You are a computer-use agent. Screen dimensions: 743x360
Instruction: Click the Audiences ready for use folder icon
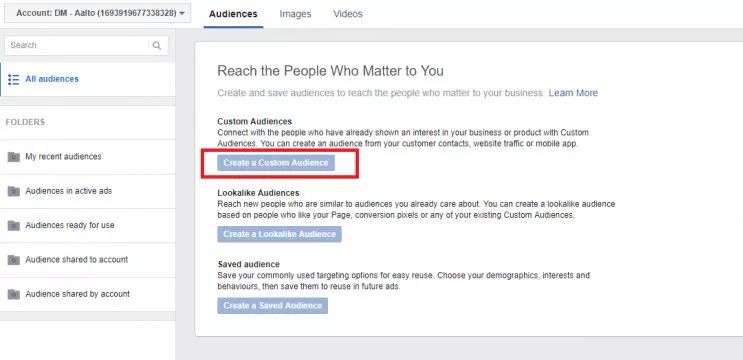[14, 225]
